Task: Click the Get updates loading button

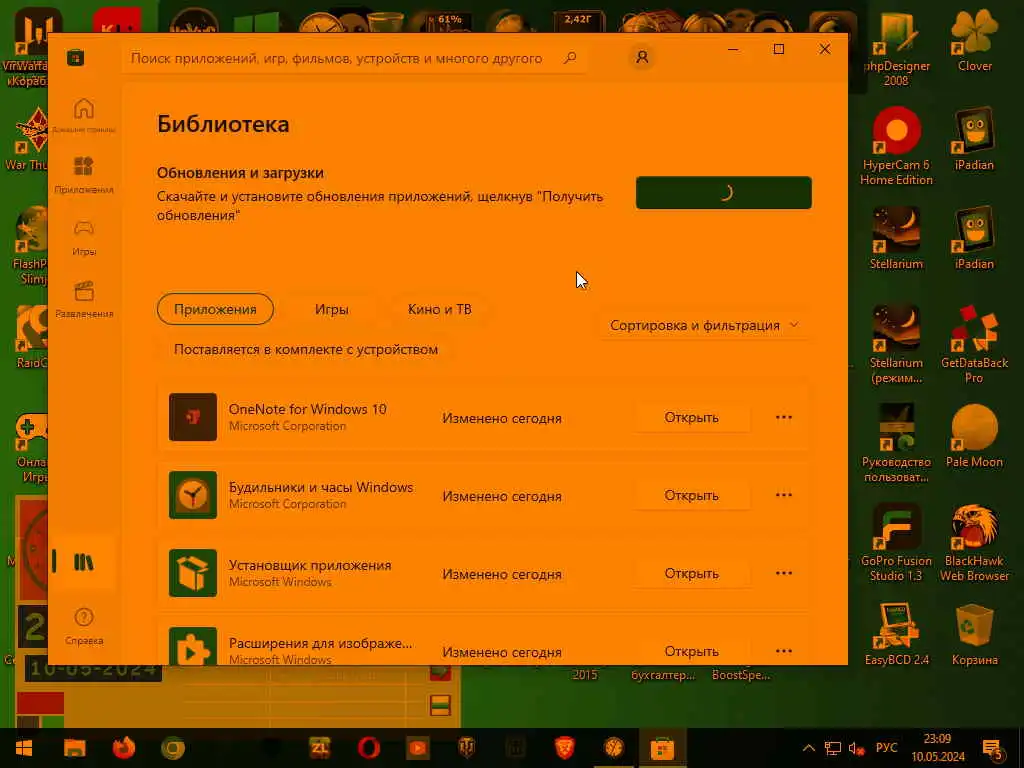Action: click(x=724, y=193)
